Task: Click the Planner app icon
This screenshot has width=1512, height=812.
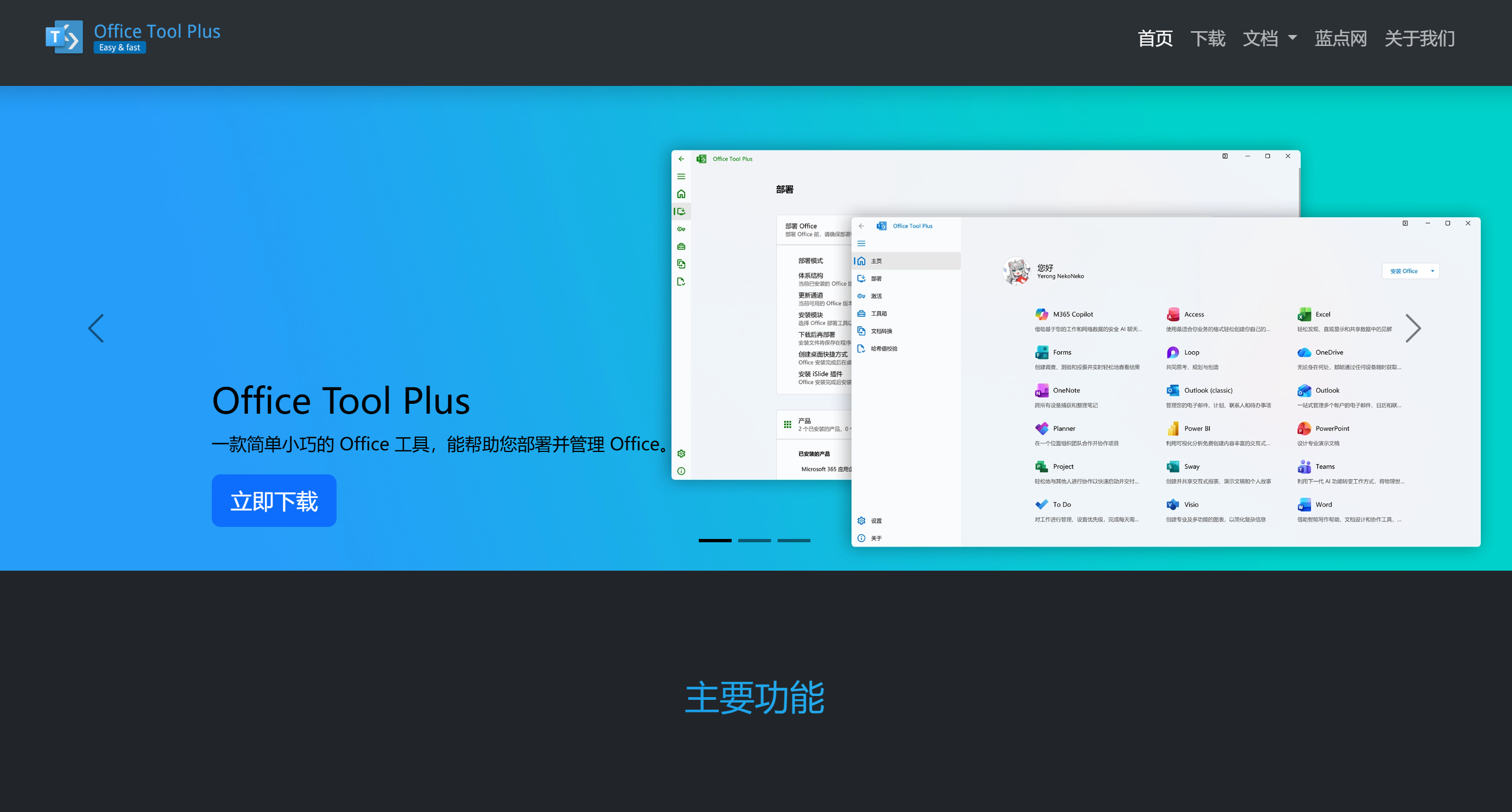Action: tap(1041, 429)
